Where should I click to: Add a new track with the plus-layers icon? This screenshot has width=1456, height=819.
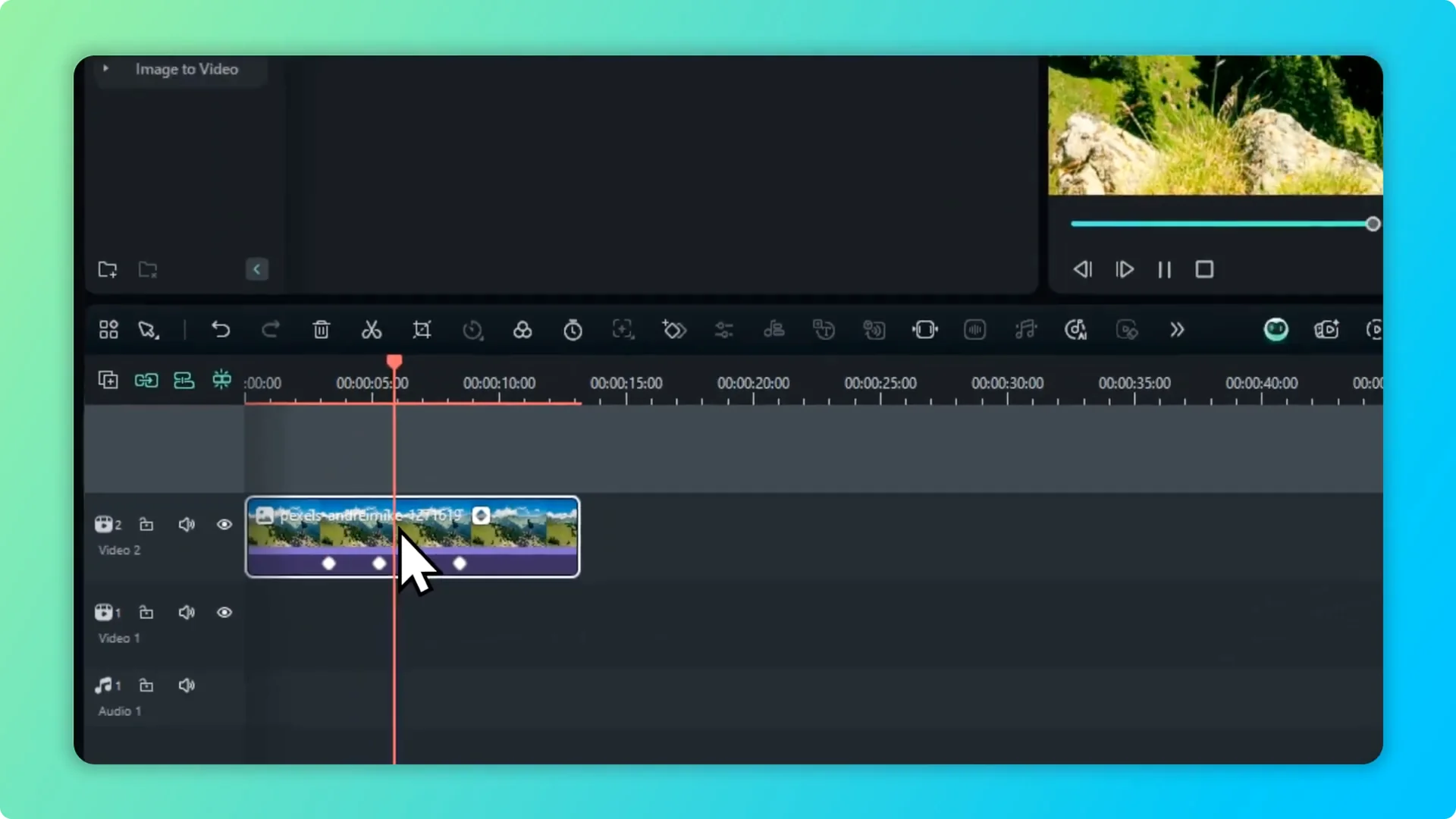[108, 380]
